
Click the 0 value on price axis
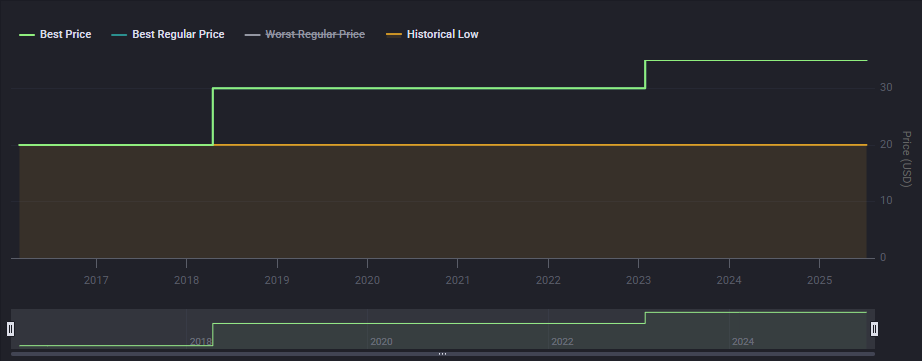coord(883,258)
